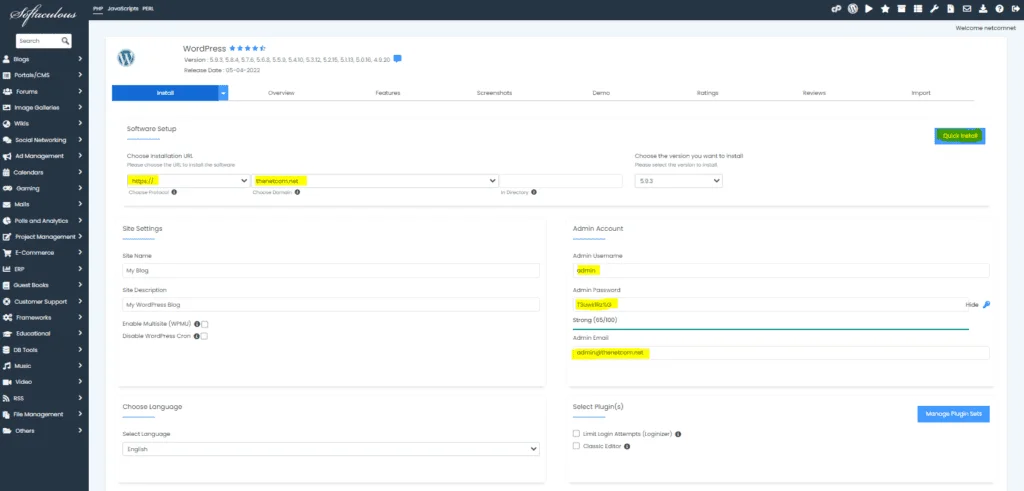Select the PERL menu in top bar
This screenshot has height=491, width=1024.
point(148,9)
